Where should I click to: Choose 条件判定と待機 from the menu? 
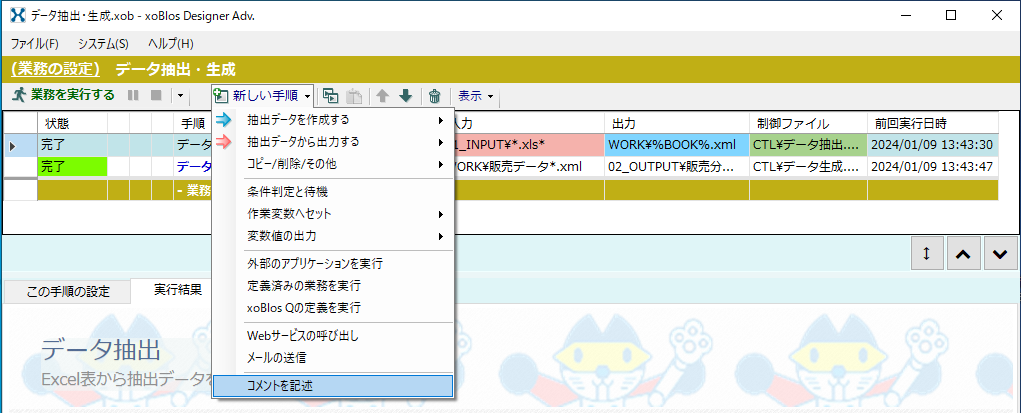click(x=333, y=192)
